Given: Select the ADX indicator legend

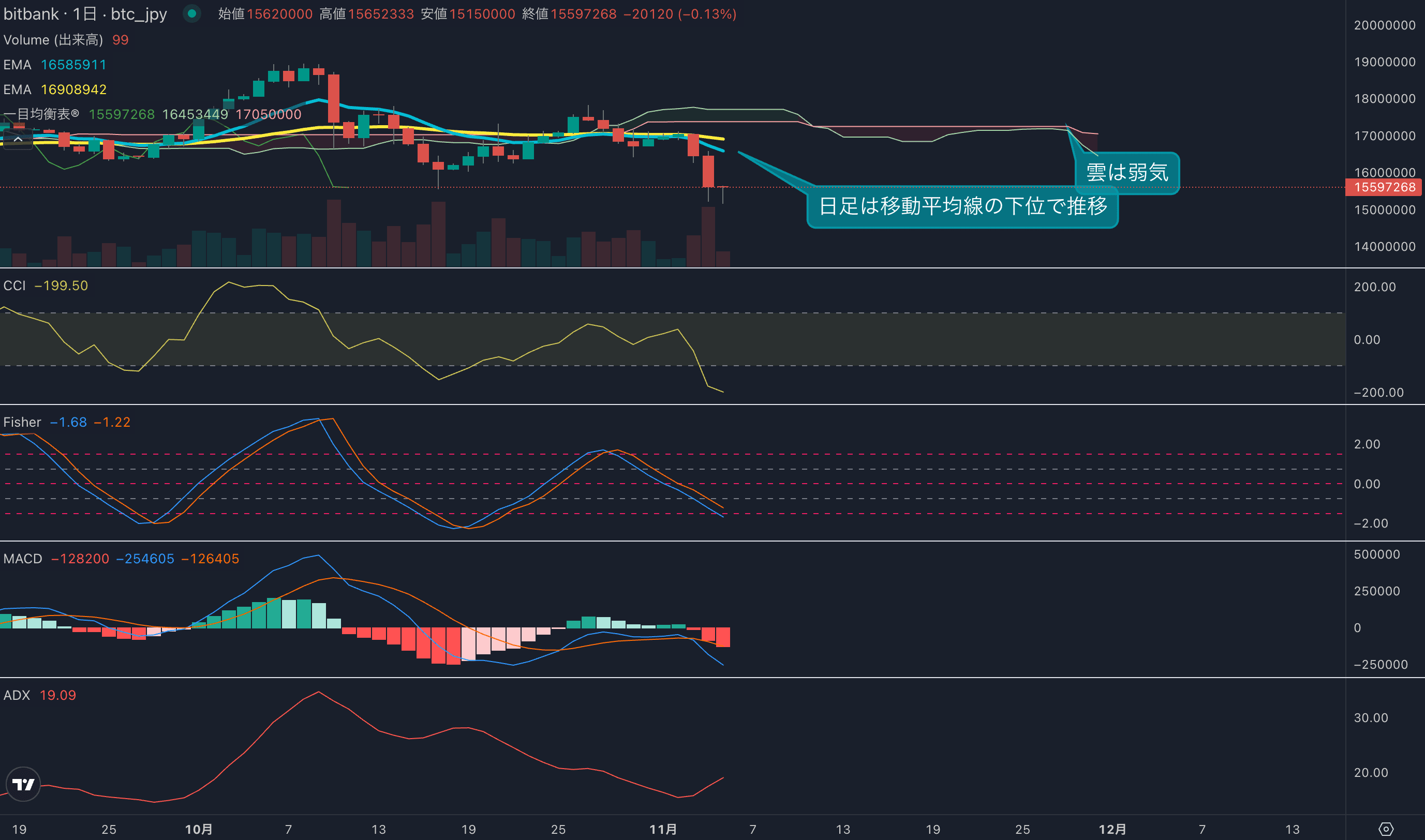Looking at the screenshot, I should 17,695.
